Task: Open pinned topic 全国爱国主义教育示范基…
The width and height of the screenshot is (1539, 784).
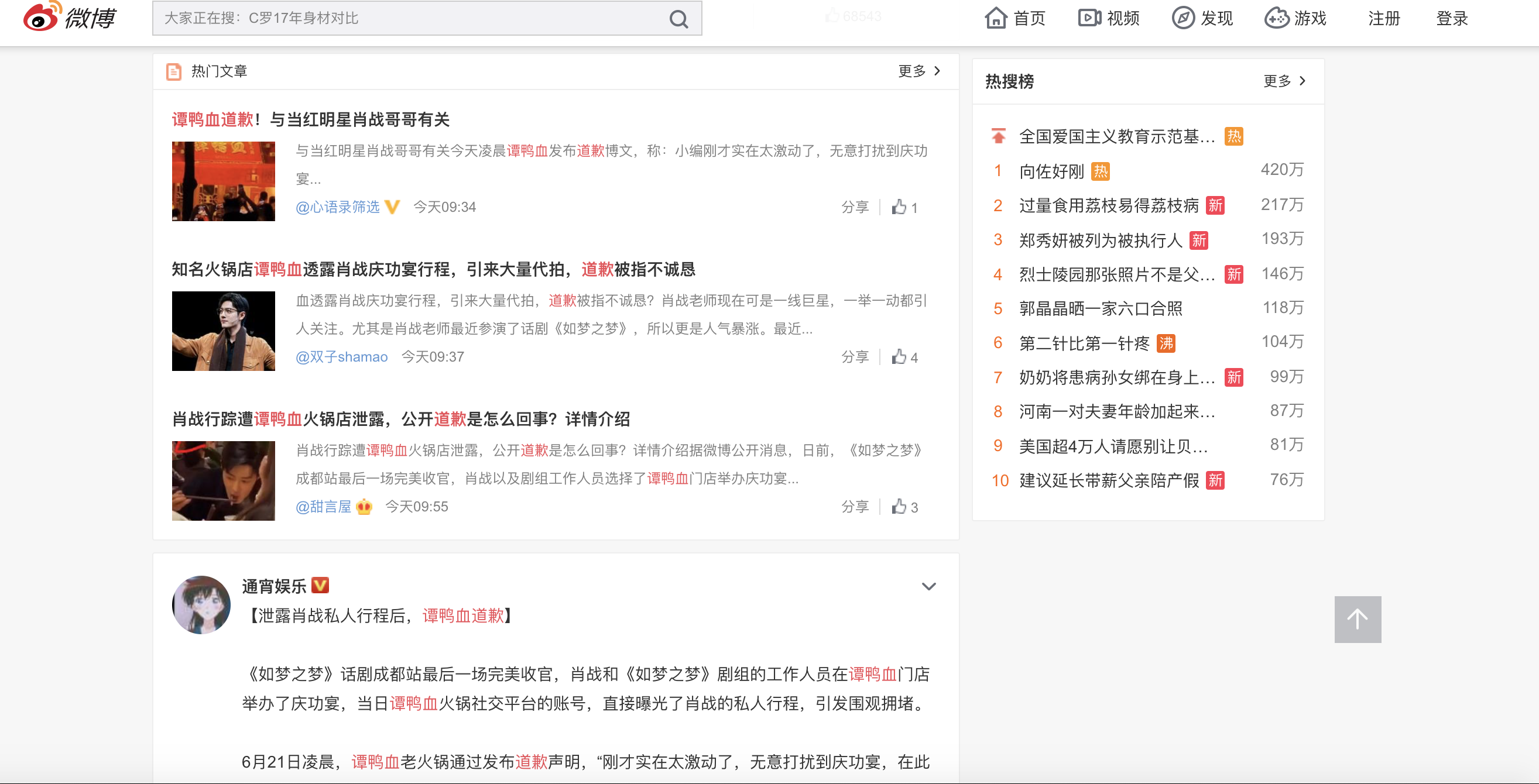Action: tap(1116, 137)
